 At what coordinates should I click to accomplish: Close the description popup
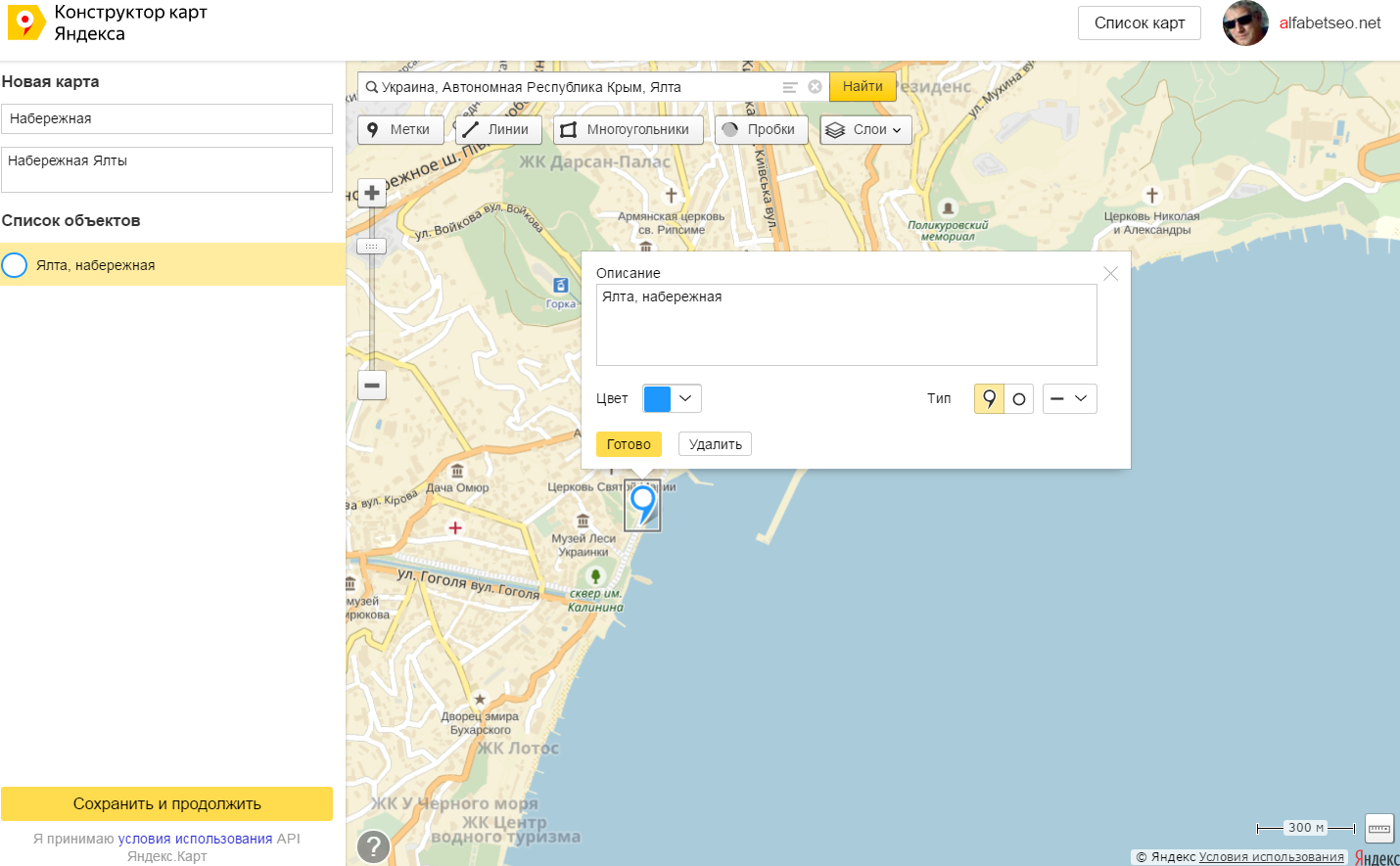coord(1110,273)
